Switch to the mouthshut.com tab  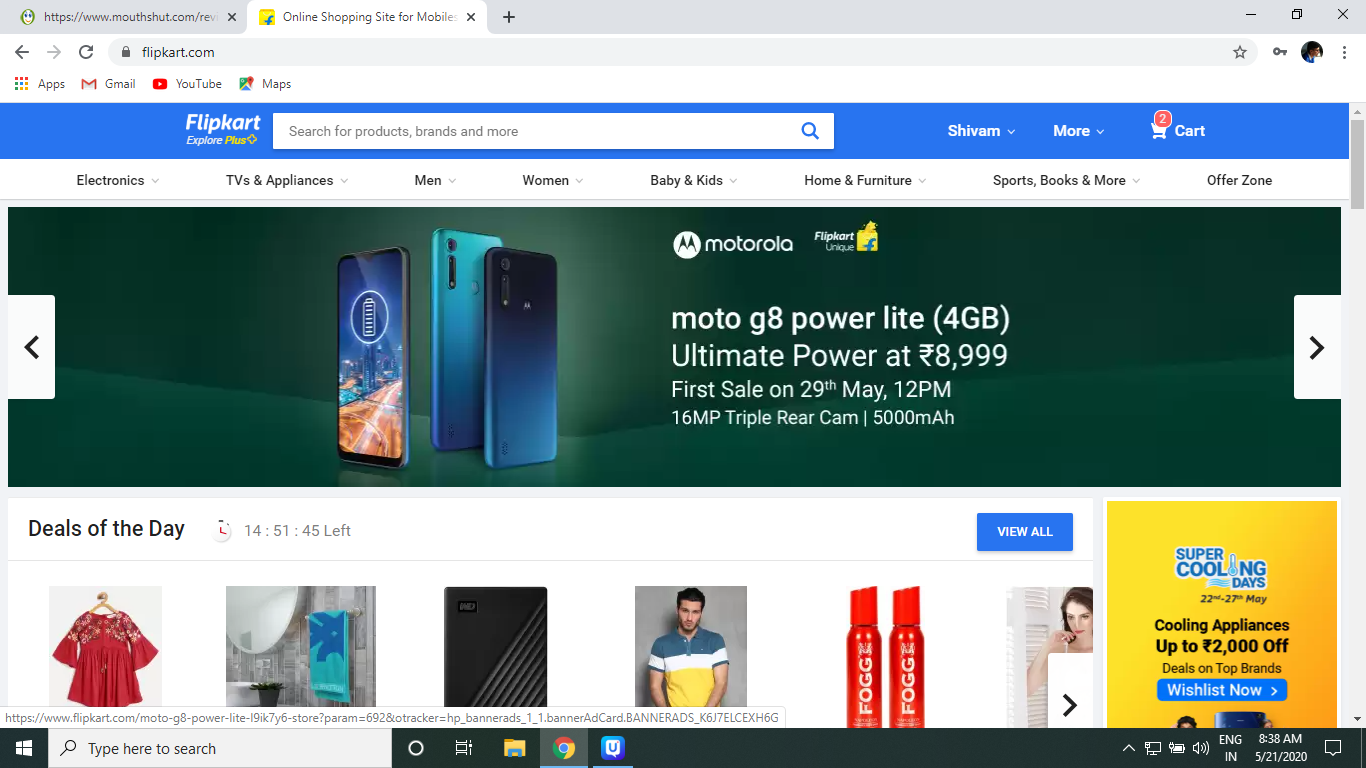click(130, 17)
